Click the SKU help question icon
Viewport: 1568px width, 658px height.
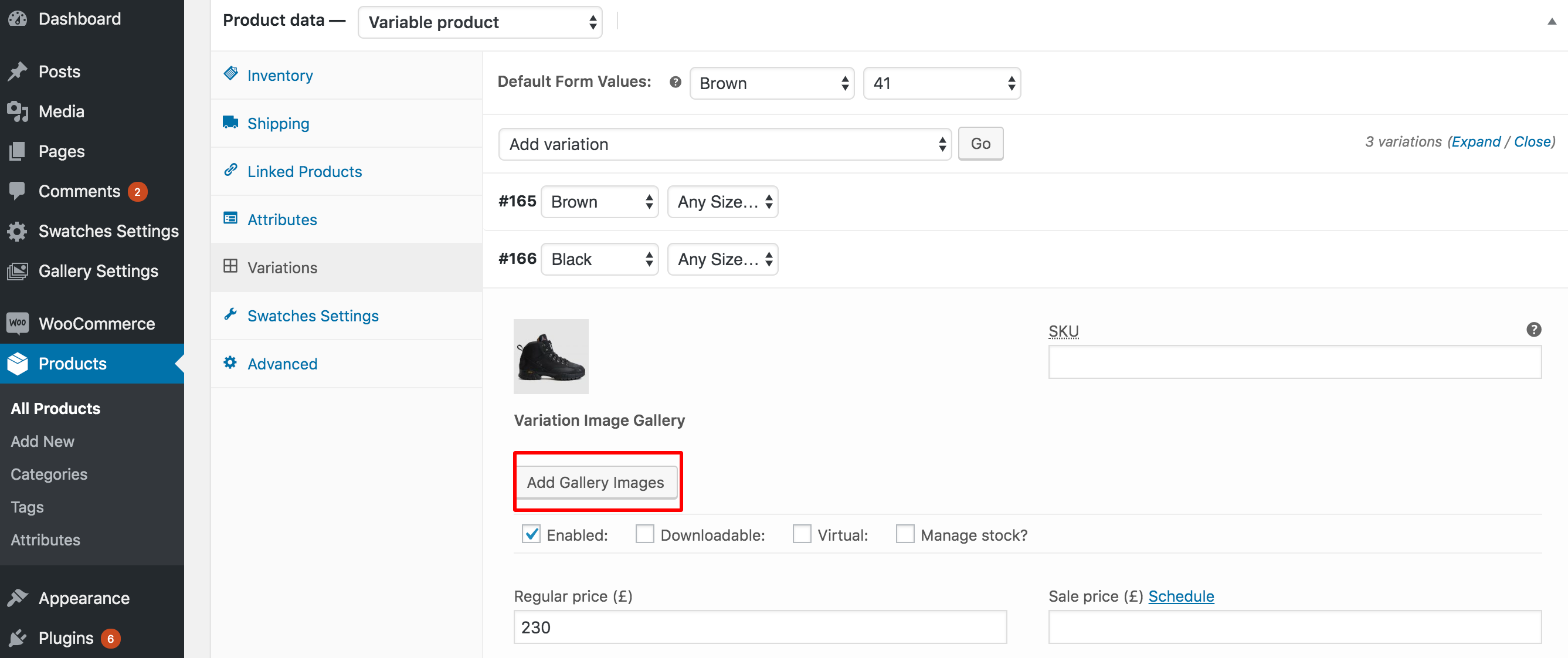pyautogui.click(x=1533, y=330)
